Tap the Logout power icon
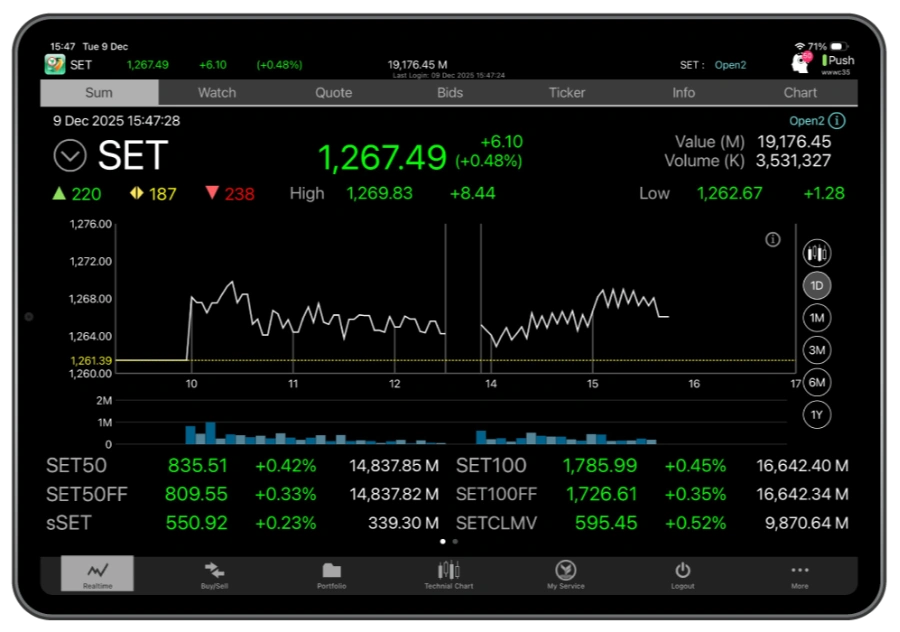This screenshot has height=632, width=900. [x=683, y=573]
